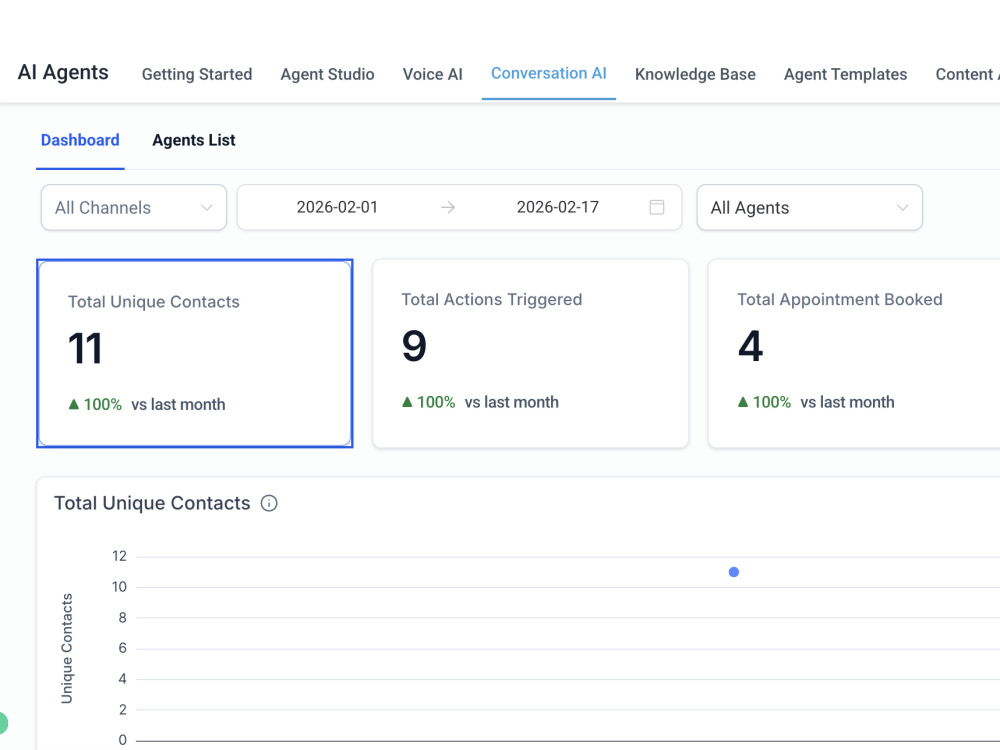Image resolution: width=1000 pixels, height=750 pixels.
Task: Open the Voice AI tab
Action: point(432,74)
